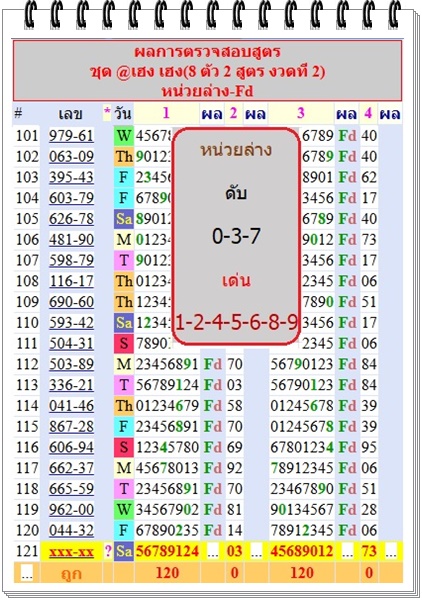The image size is (422, 600).
Task: Select the green W day cell in row 101
Action: [x=124, y=136]
